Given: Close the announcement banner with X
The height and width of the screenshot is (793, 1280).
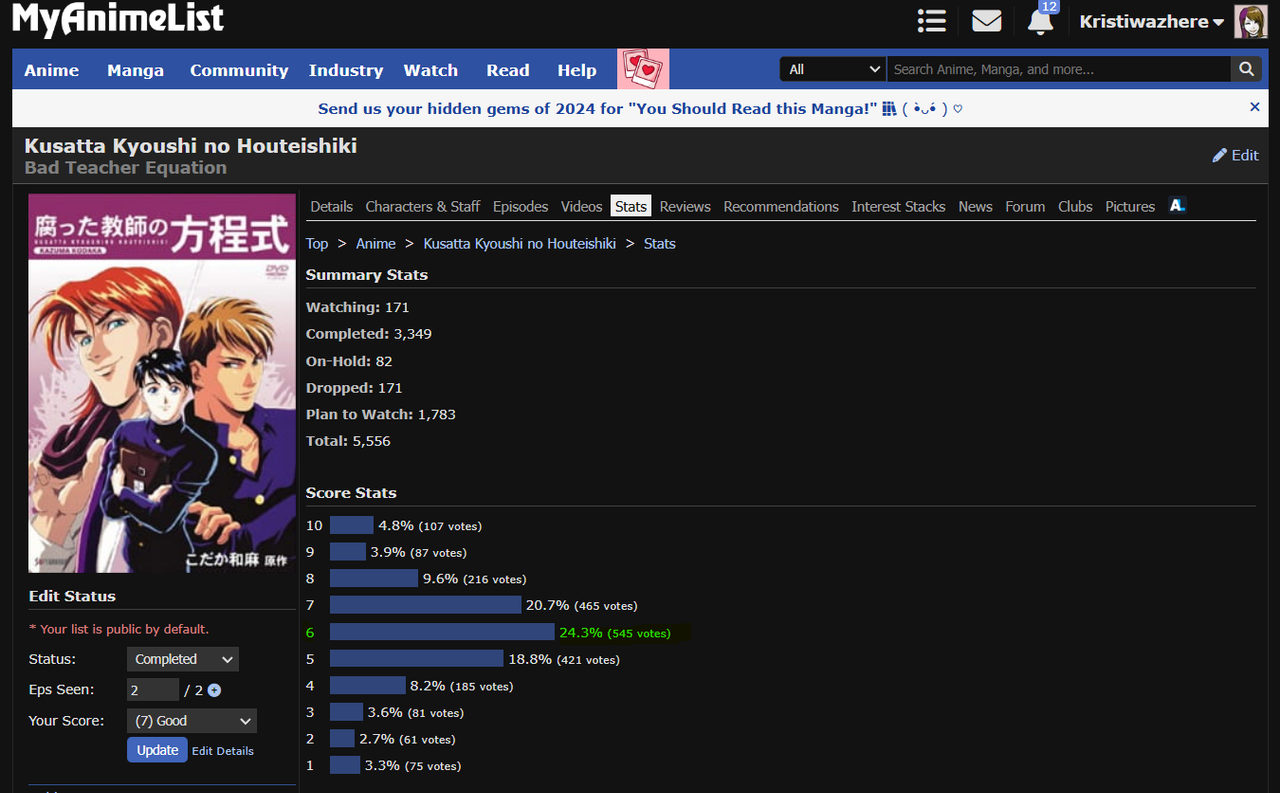Looking at the screenshot, I should click(1255, 107).
